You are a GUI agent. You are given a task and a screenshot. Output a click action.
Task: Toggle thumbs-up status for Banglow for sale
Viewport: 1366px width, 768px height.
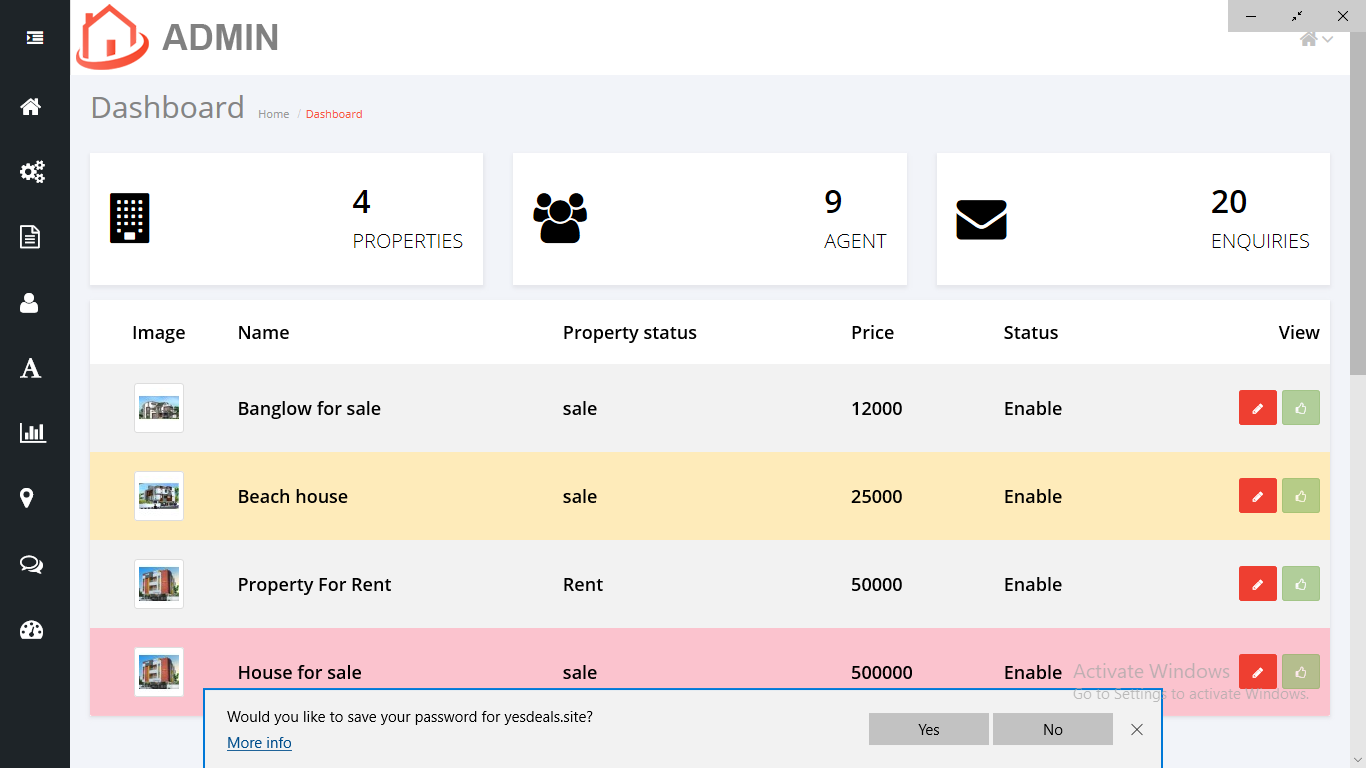tap(1300, 408)
